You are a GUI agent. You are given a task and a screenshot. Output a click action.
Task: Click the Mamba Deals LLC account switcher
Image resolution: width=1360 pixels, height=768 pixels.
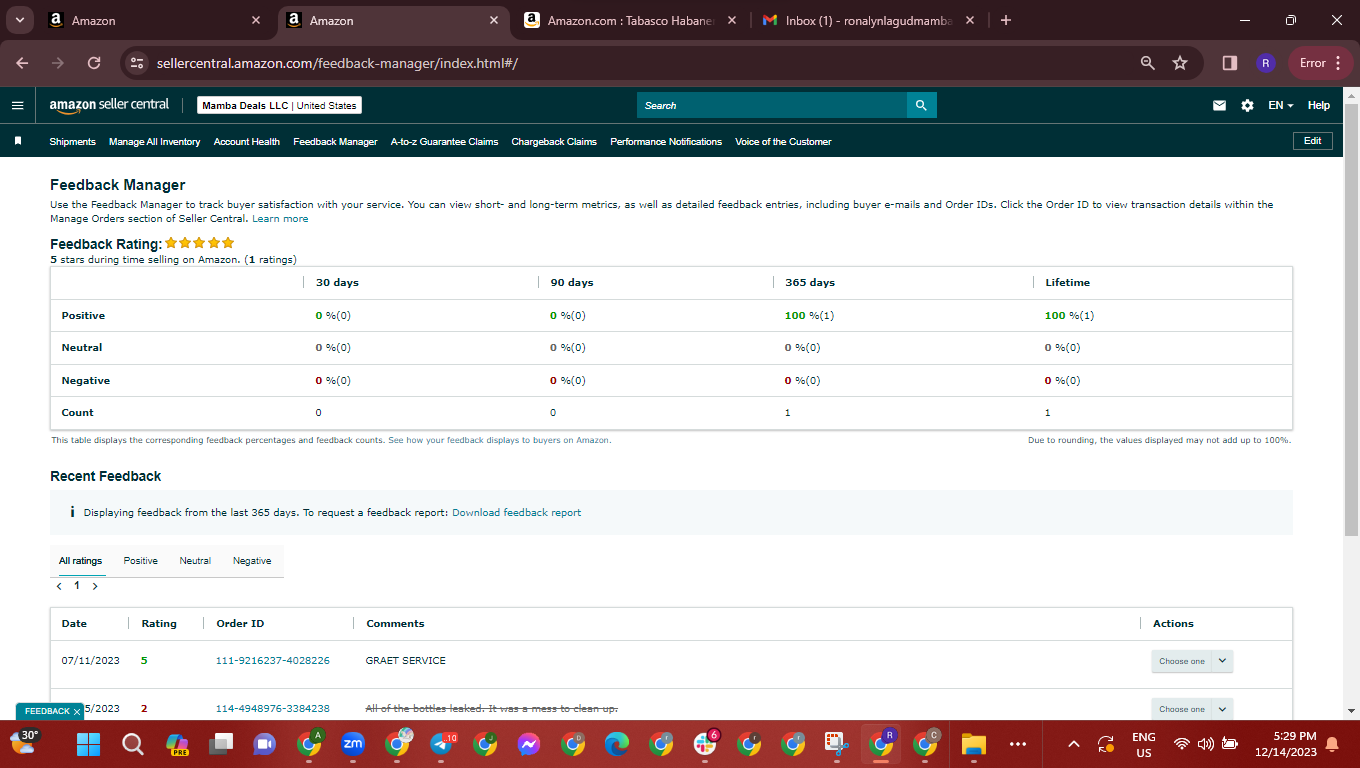click(x=279, y=105)
